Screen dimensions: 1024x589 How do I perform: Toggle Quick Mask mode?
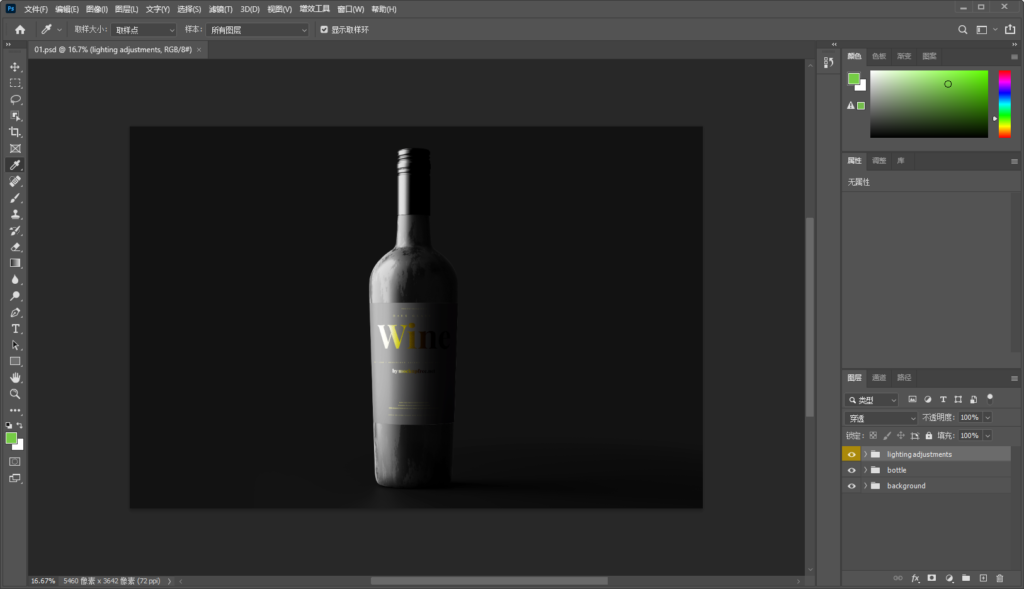14,462
